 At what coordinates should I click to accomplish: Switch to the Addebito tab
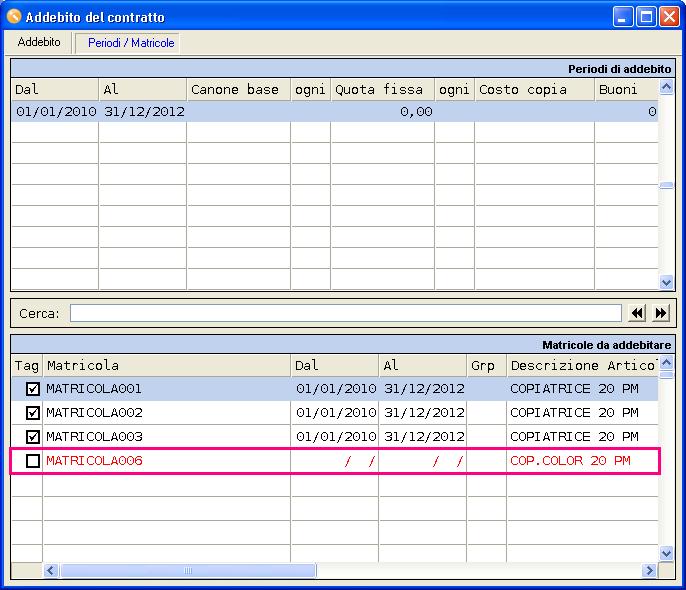tap(39, 43)
